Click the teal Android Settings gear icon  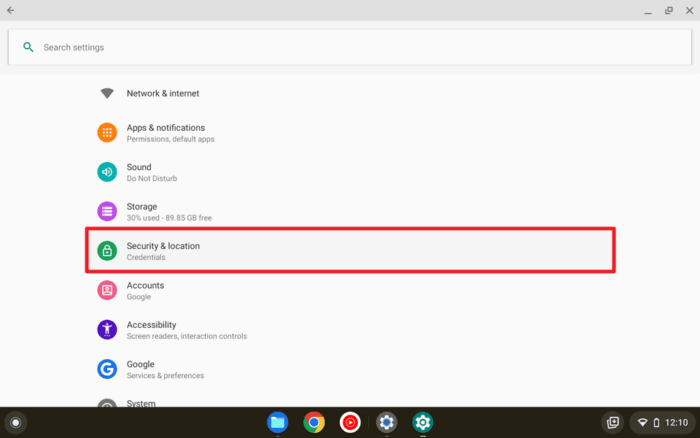click(423, 422)
